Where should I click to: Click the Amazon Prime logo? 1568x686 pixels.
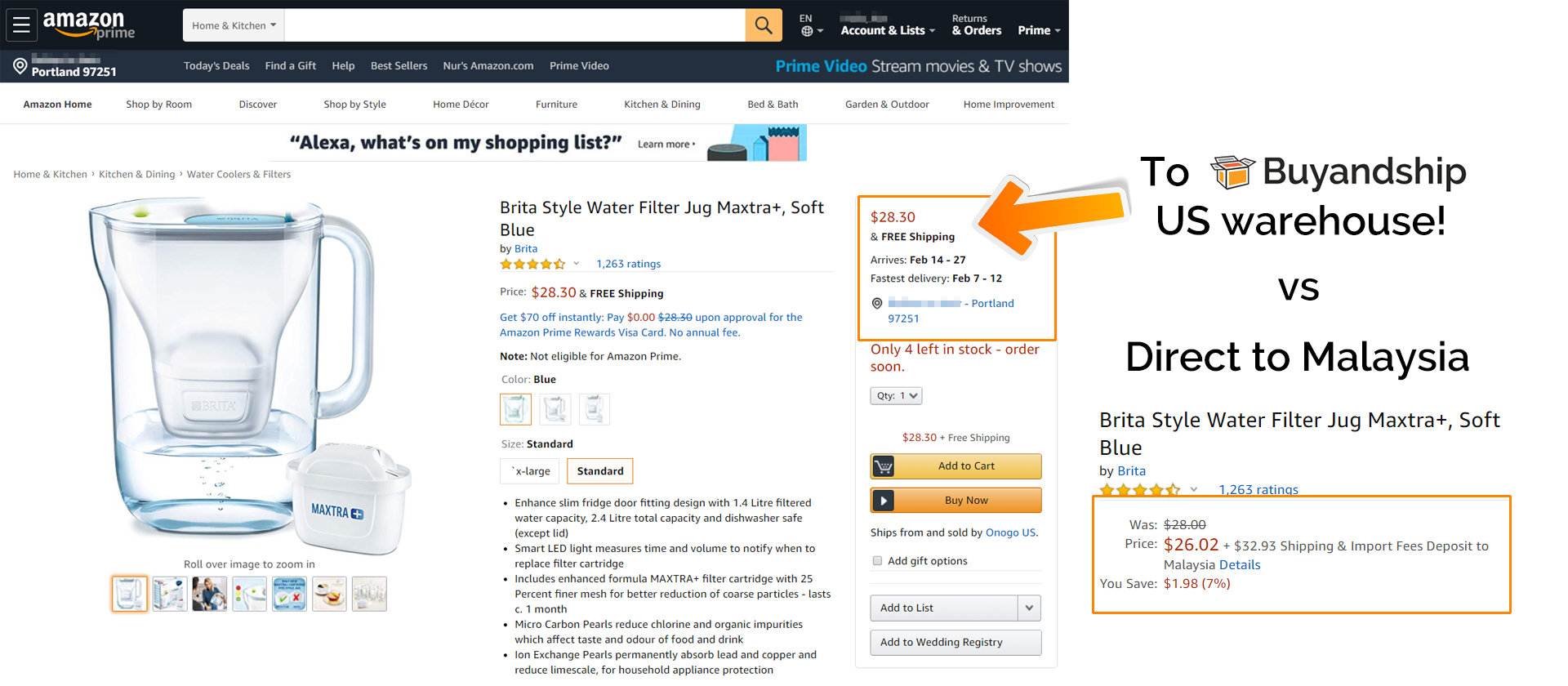(x=88, y=25)
